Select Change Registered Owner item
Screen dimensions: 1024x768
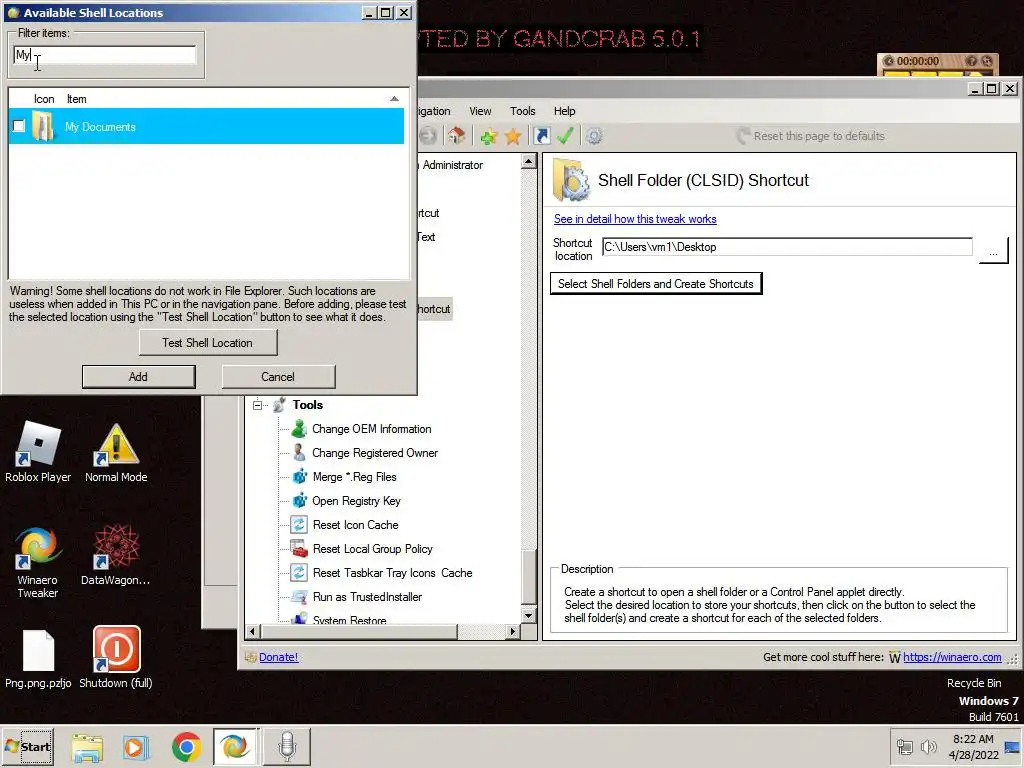[x=375, y=453]
